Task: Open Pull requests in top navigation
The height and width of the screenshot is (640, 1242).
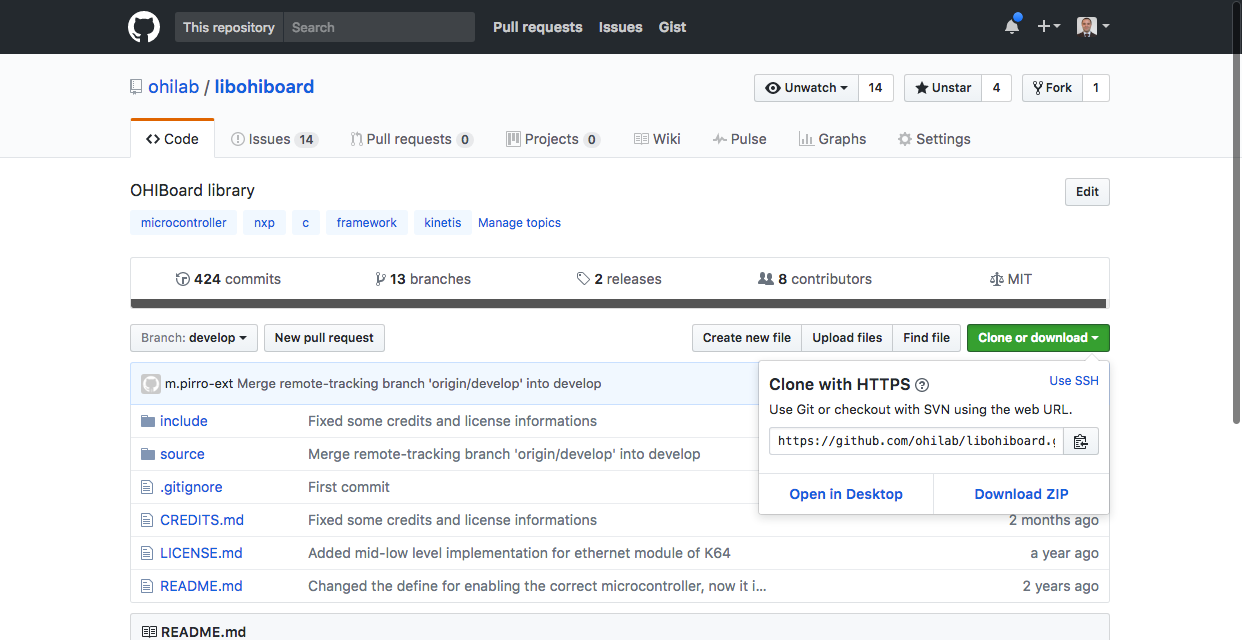Action: click(537, 27)
